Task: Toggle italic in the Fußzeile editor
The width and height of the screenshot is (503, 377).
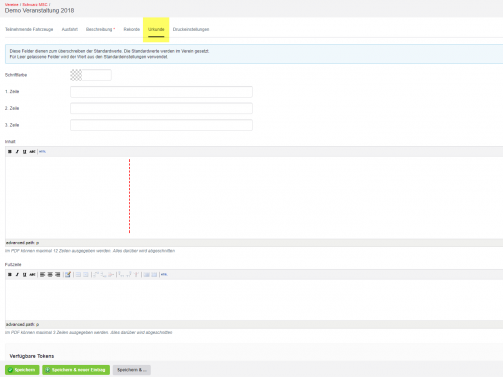Action: pyautogui.click(x=17, y=275)
